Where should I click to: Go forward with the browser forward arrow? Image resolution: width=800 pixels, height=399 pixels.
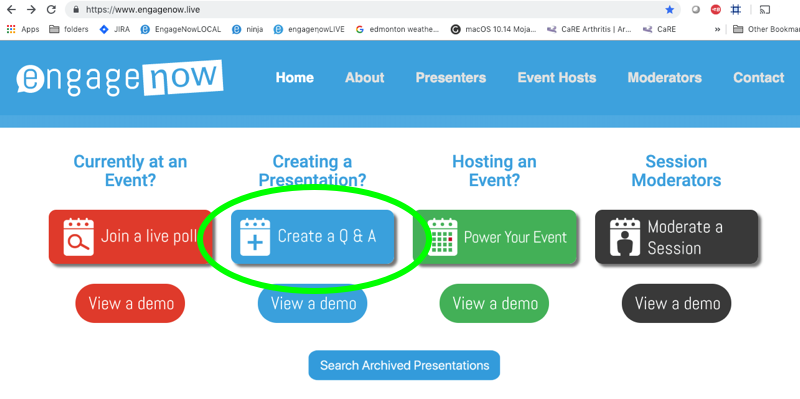coord(31,9)
